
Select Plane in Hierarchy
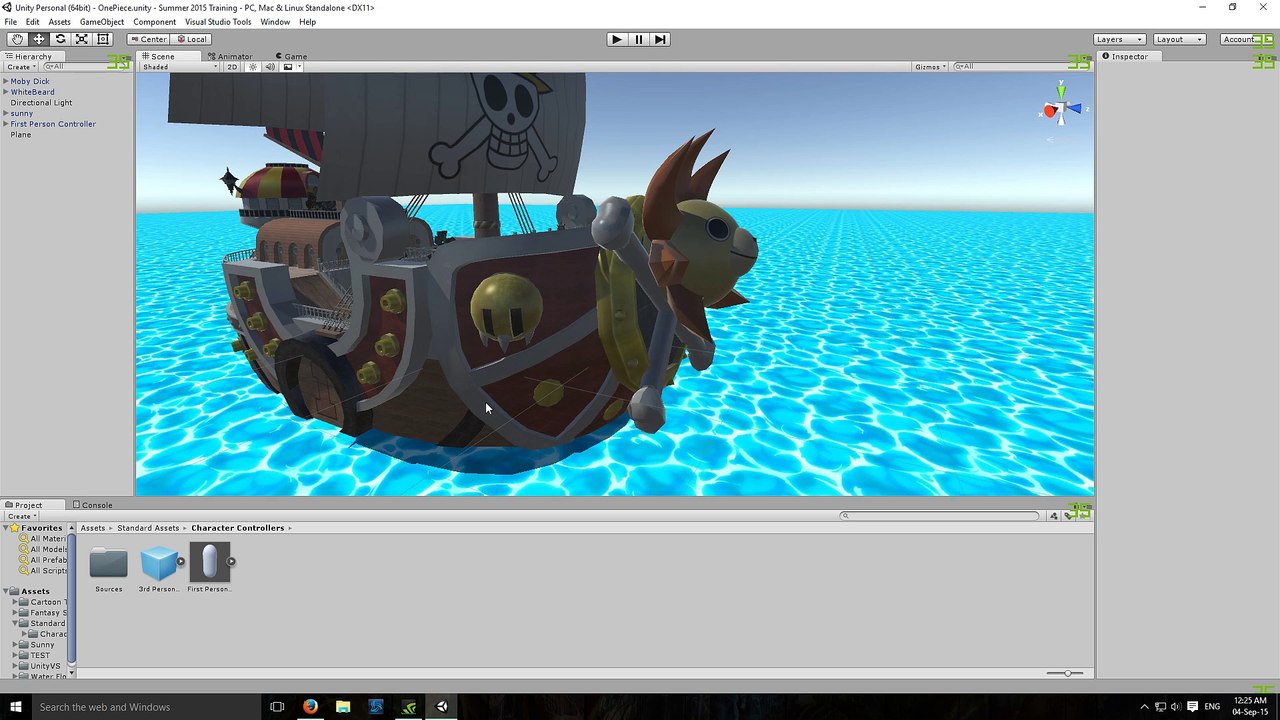21,135
